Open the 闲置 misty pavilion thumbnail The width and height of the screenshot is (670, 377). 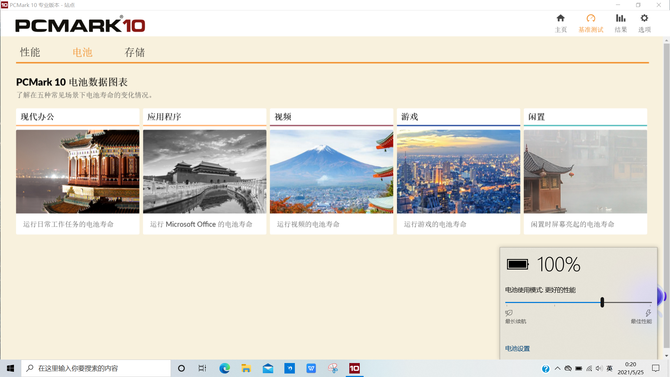click(x=585, y=171)
